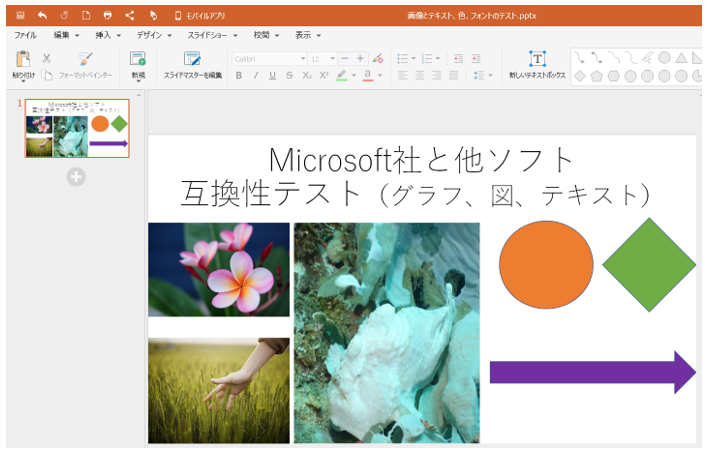Click the Paste (貼り付け) clipboard icon

click(22, 59)
